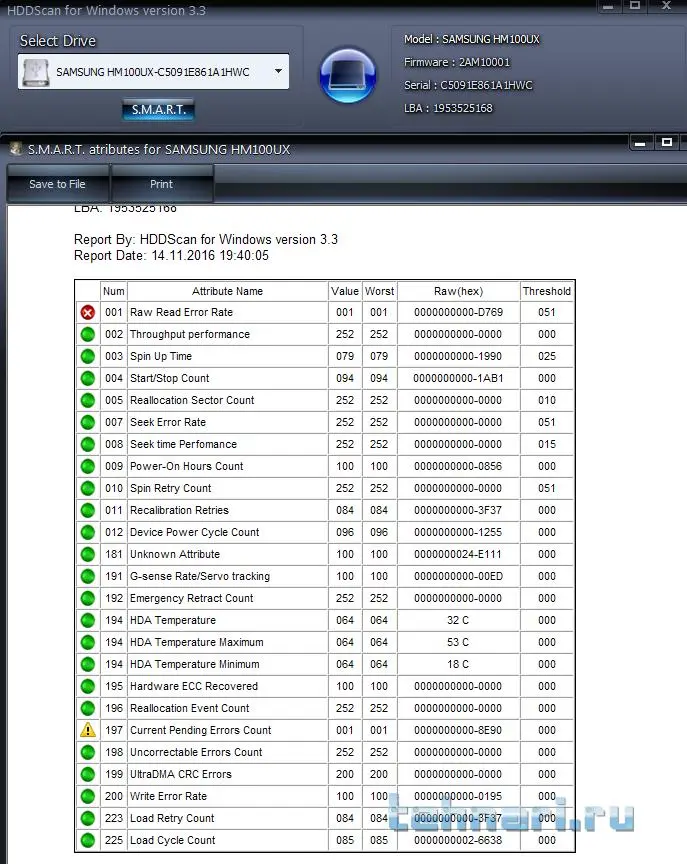Click Report By HDDScan version line
This screenshot has height=864, width=687.
click(205, 240)
